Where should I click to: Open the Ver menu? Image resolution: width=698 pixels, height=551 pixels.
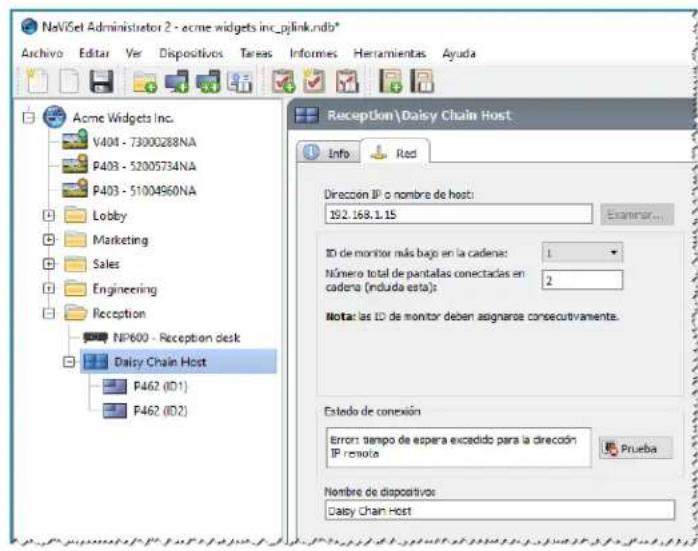pyautogui.click(x=134, y=53)
